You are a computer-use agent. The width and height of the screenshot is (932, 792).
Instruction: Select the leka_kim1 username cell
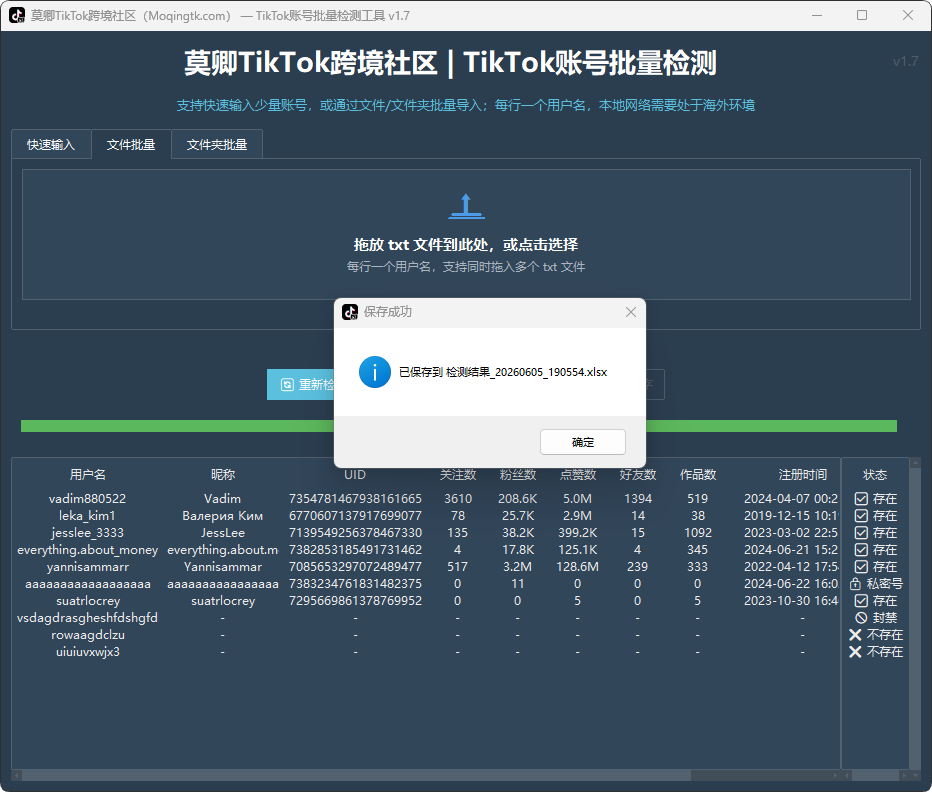point(87,516)
